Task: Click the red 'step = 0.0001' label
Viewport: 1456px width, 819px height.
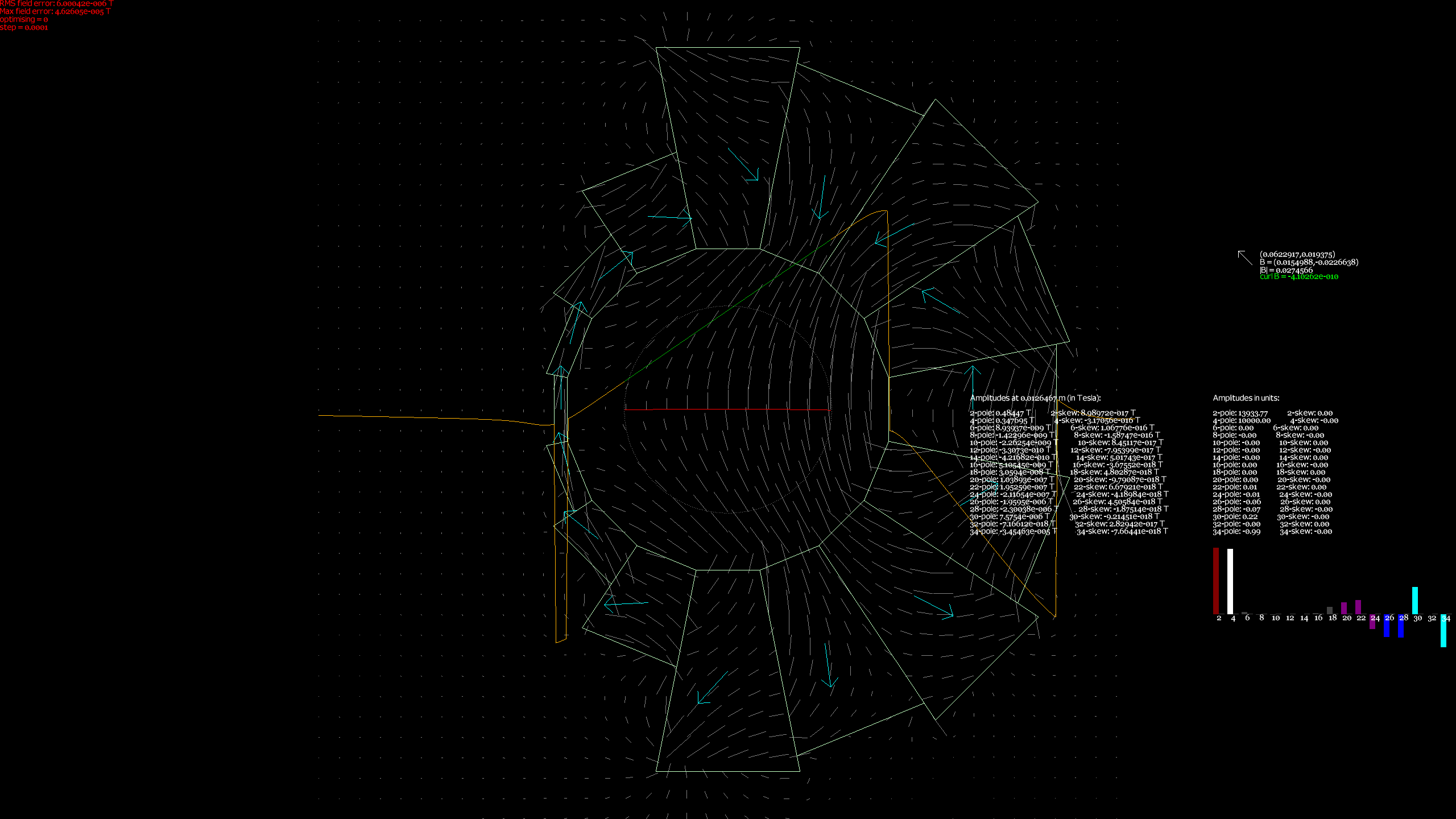Action: point(24,27)
